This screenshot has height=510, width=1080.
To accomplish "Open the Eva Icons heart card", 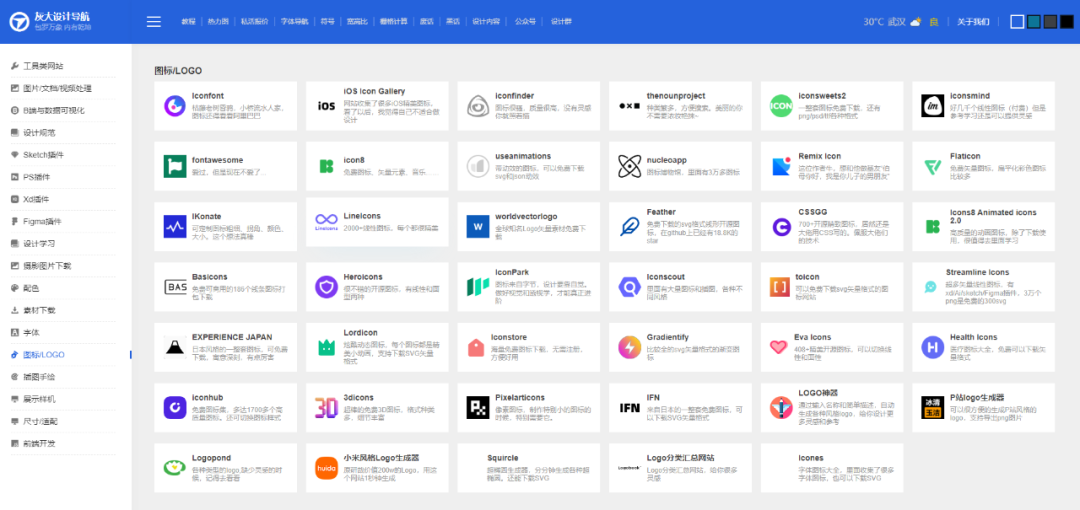I will (x=832, y=347).
